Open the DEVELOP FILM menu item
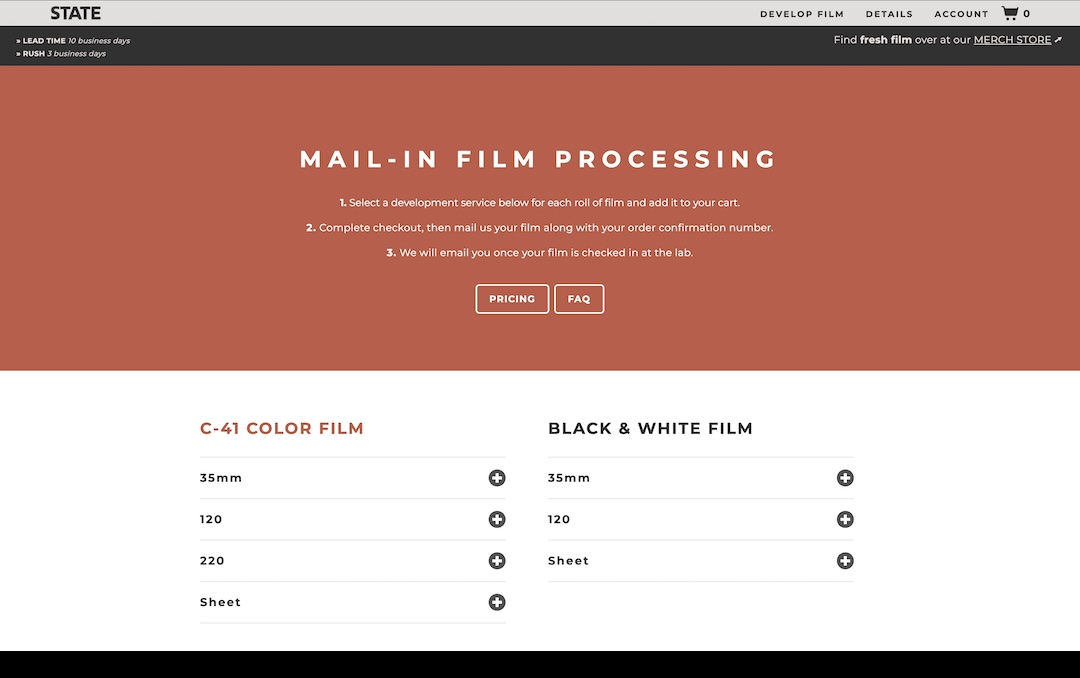Screen dimensions: 1080x678 [x=802, y=14]
